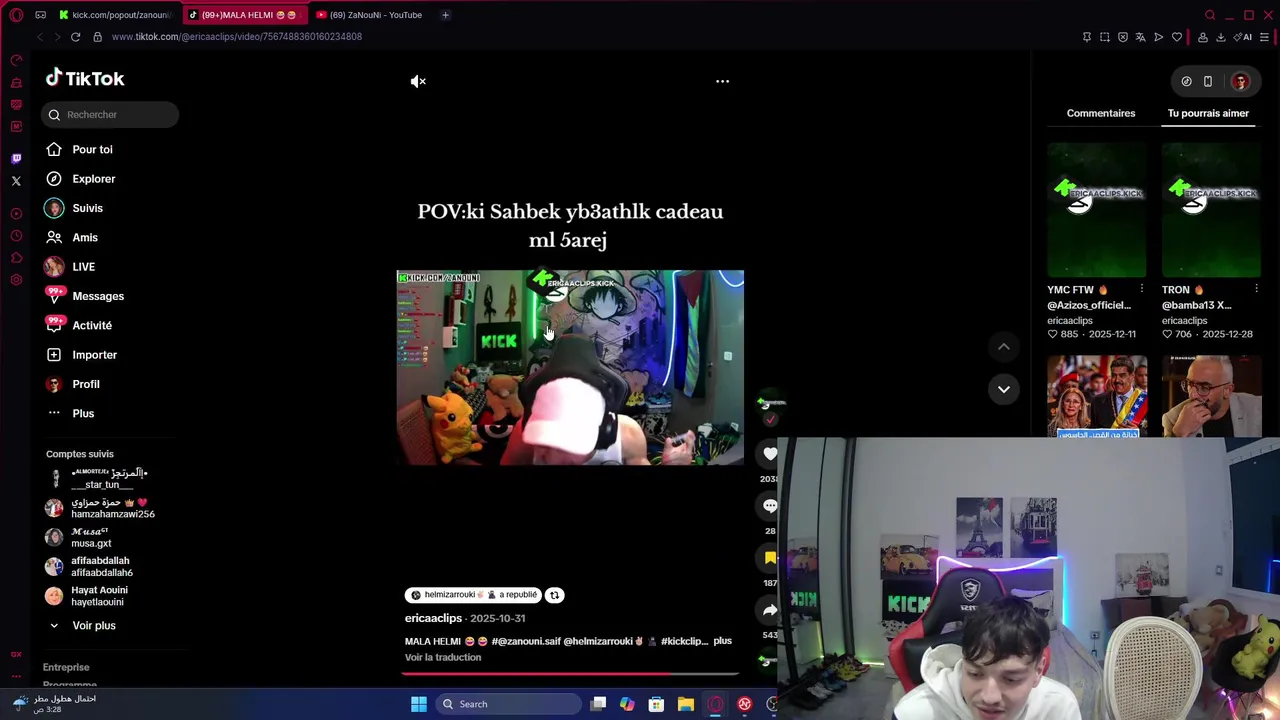The height and width of the screenshot is (720, 1280).
Task: Click the repost icon beside republié label
Action: [x=554, y=595]
